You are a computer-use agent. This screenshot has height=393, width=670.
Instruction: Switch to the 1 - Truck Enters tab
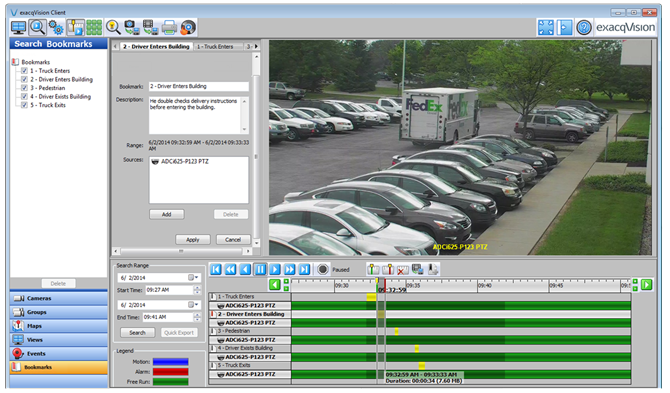click(215, 47)
